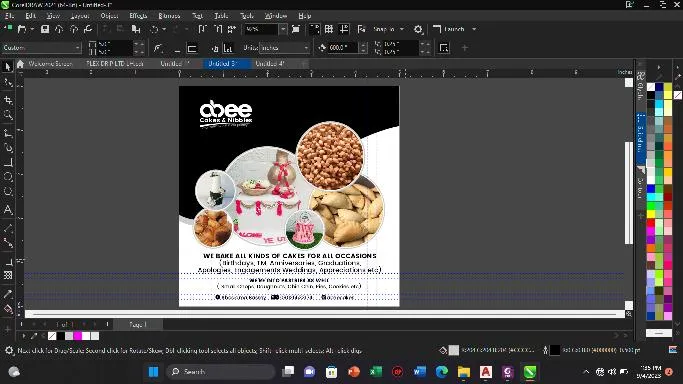The width and height of the screenshot is (683, 384).
Task: Click the New document icon
Action: point(7,29)
